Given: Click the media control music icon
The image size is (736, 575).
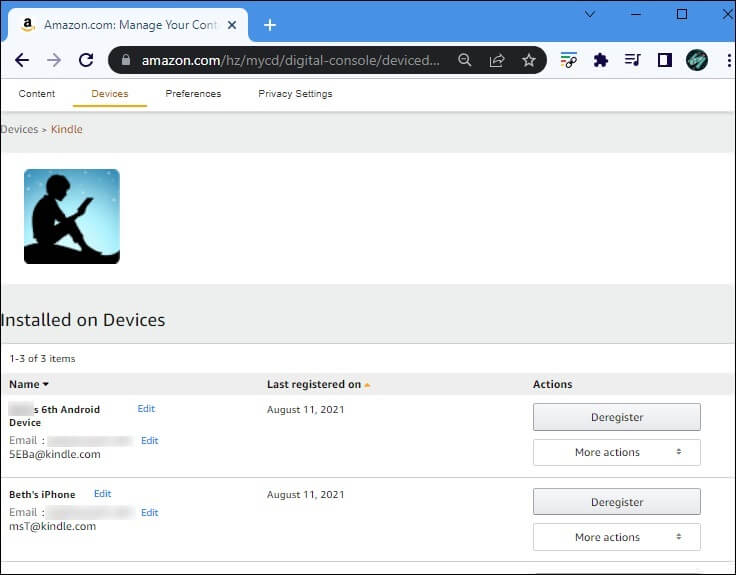Looking at the screenshot, I should point(632,60).
